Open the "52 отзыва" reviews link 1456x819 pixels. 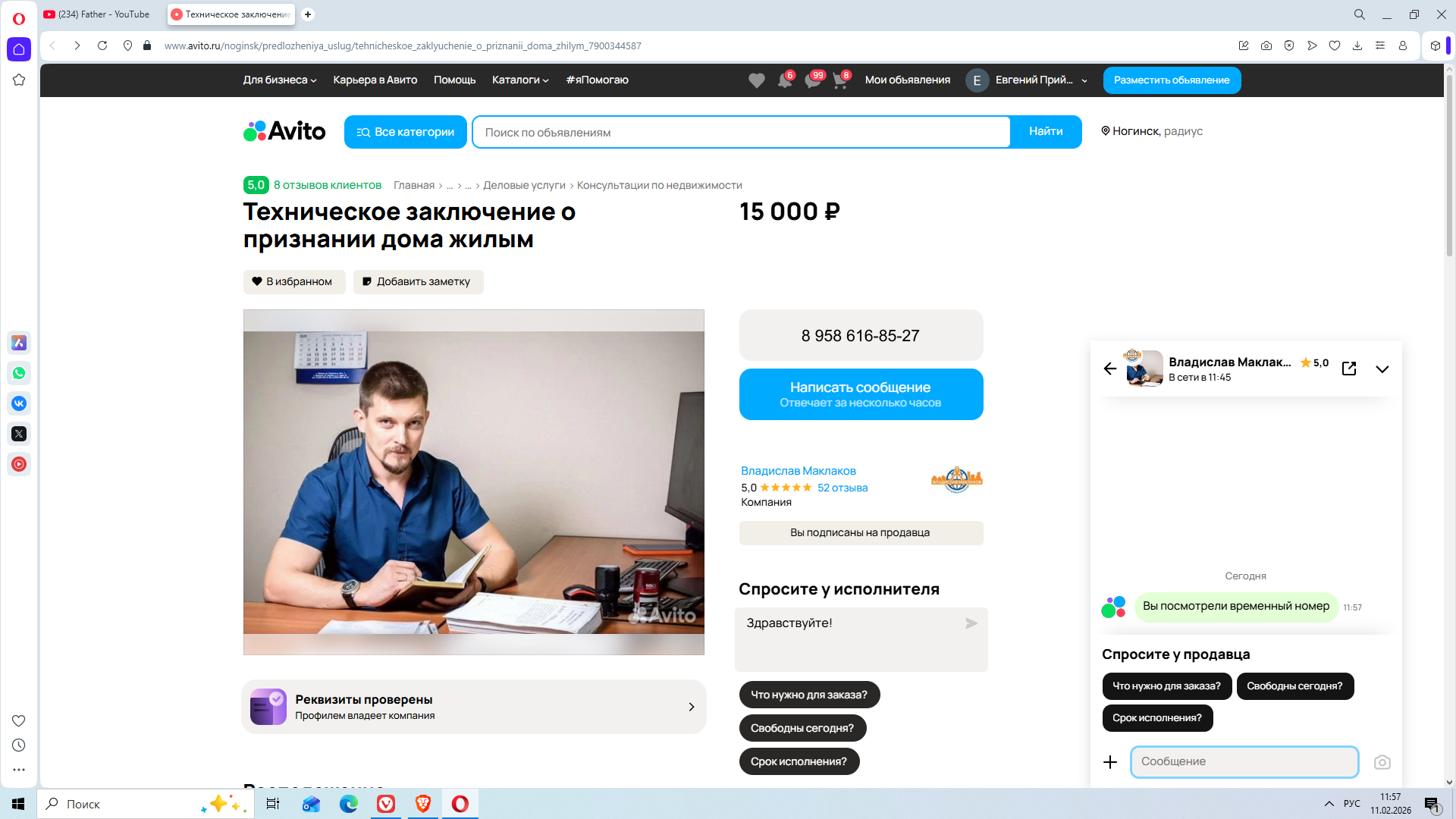[x=842, y=488]
